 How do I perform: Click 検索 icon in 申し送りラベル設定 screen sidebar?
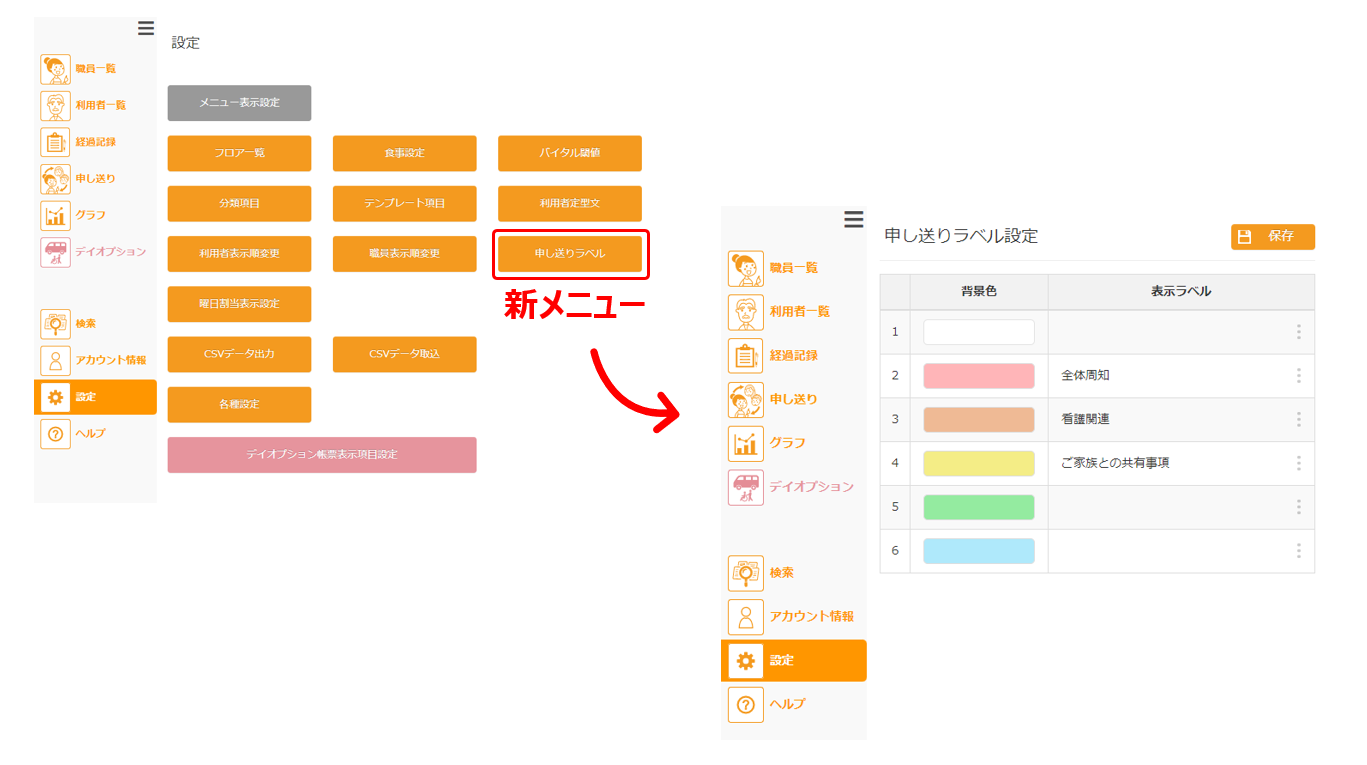tap(745, 573)
